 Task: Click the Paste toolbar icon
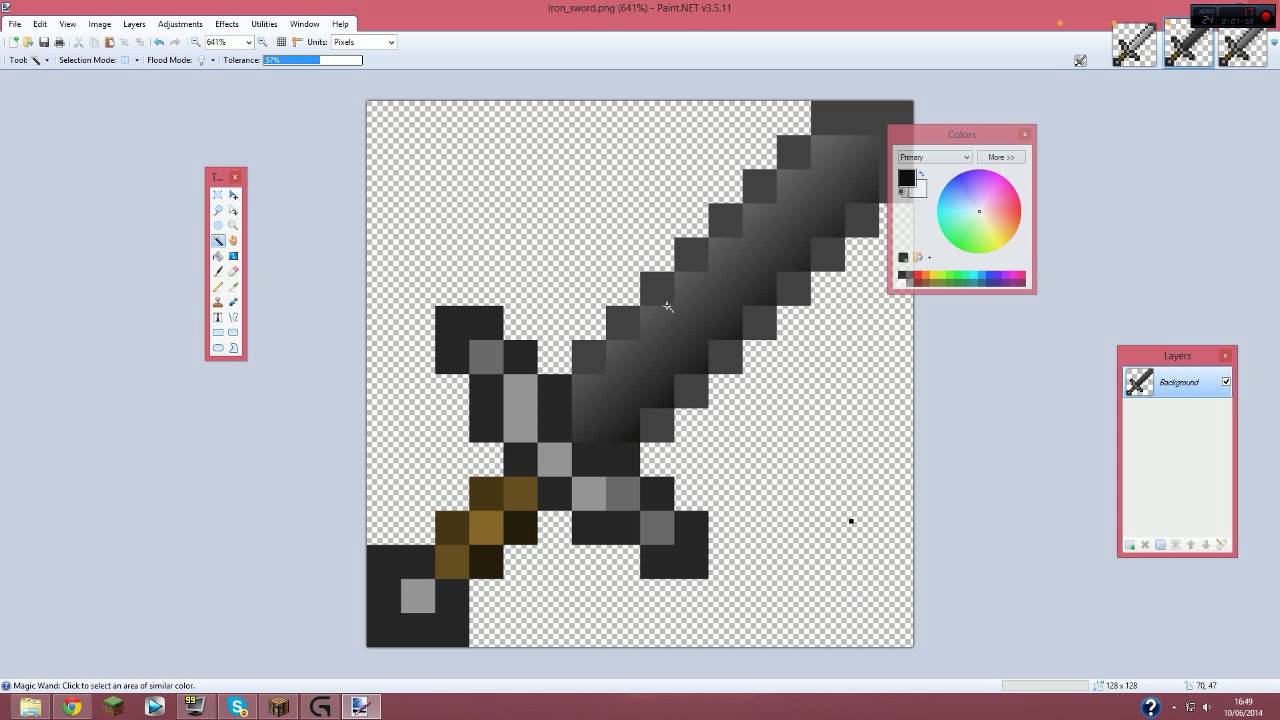click(x=110, y=42)
